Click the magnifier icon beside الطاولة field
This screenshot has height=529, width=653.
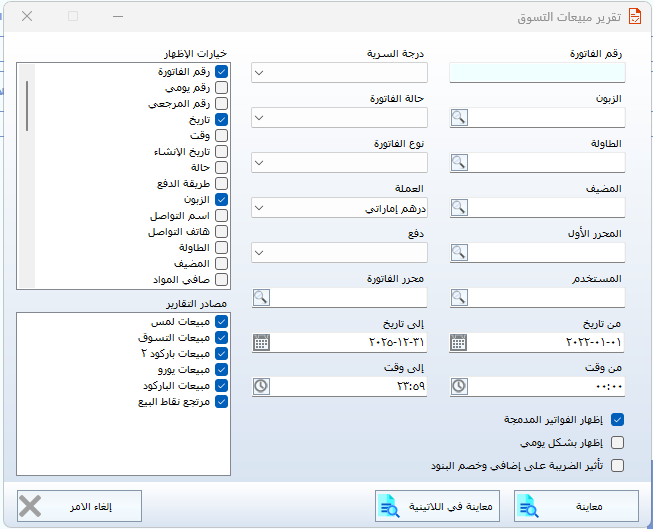pos(459,163)
